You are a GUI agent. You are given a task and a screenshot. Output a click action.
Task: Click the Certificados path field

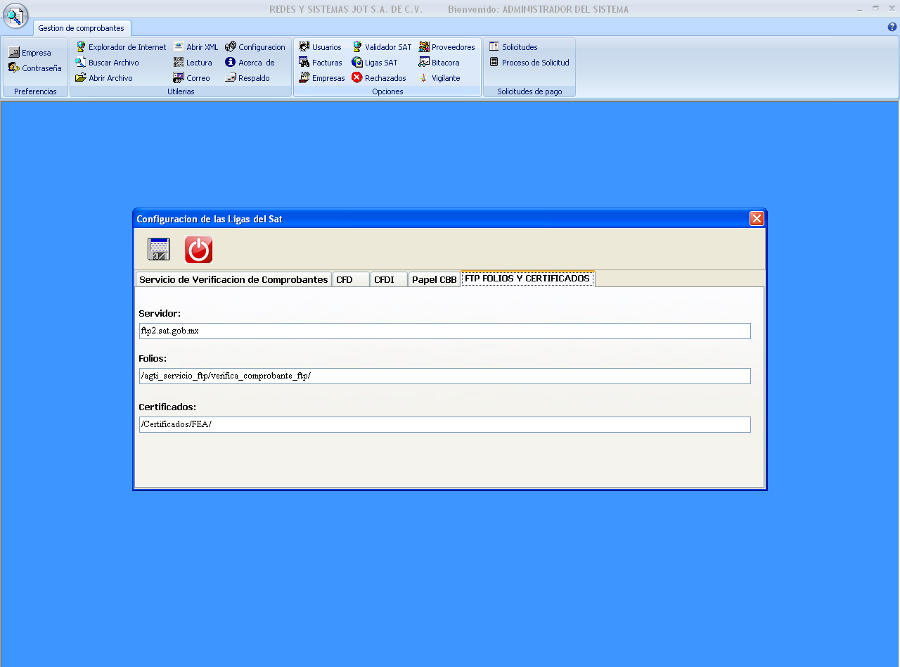[444, 425]
